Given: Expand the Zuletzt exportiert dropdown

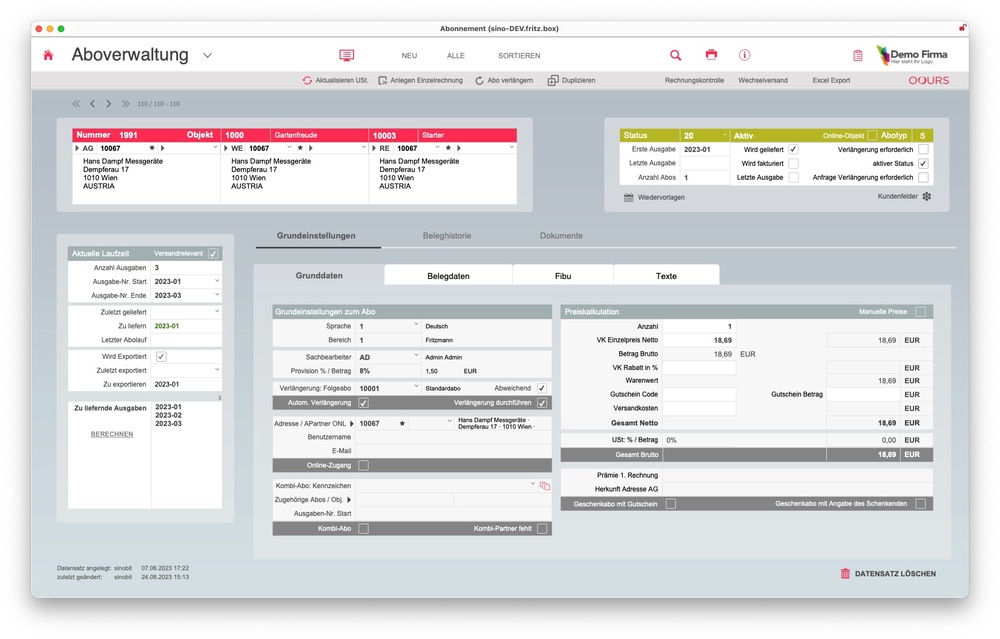Looking at the screenshot, I should point(217,370).
